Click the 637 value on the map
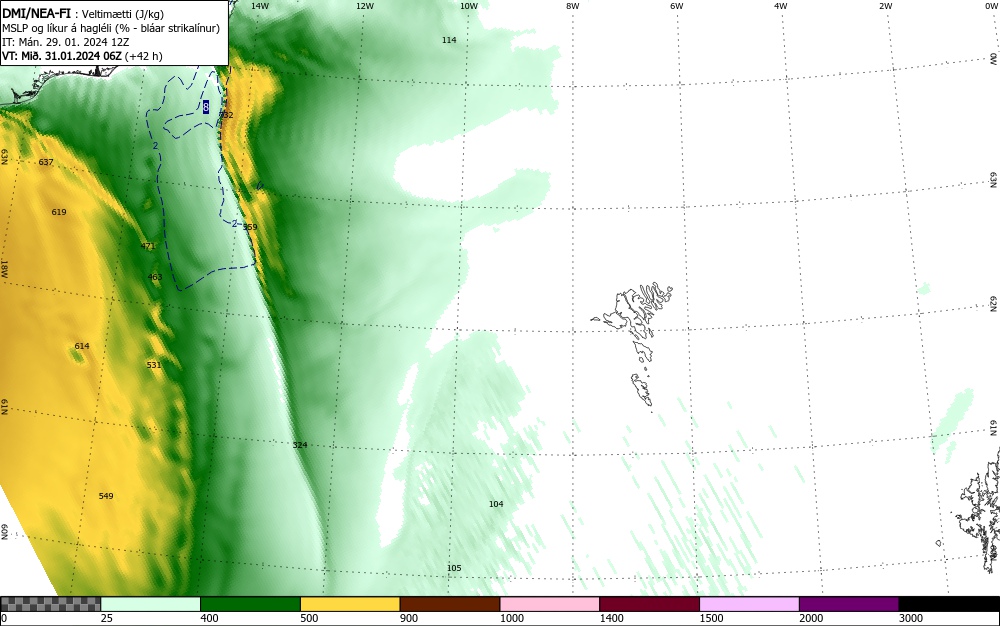 (x=46, y=162)
